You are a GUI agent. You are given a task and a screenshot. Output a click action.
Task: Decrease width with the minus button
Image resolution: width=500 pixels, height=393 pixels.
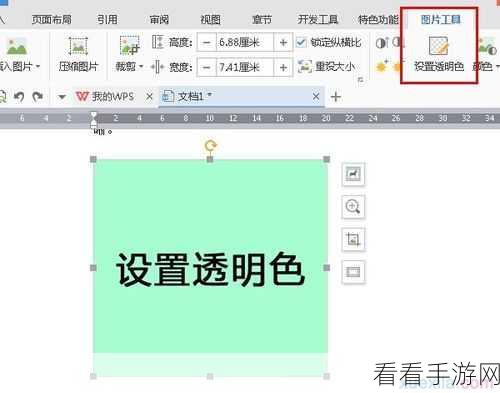[x=207, y=68]
